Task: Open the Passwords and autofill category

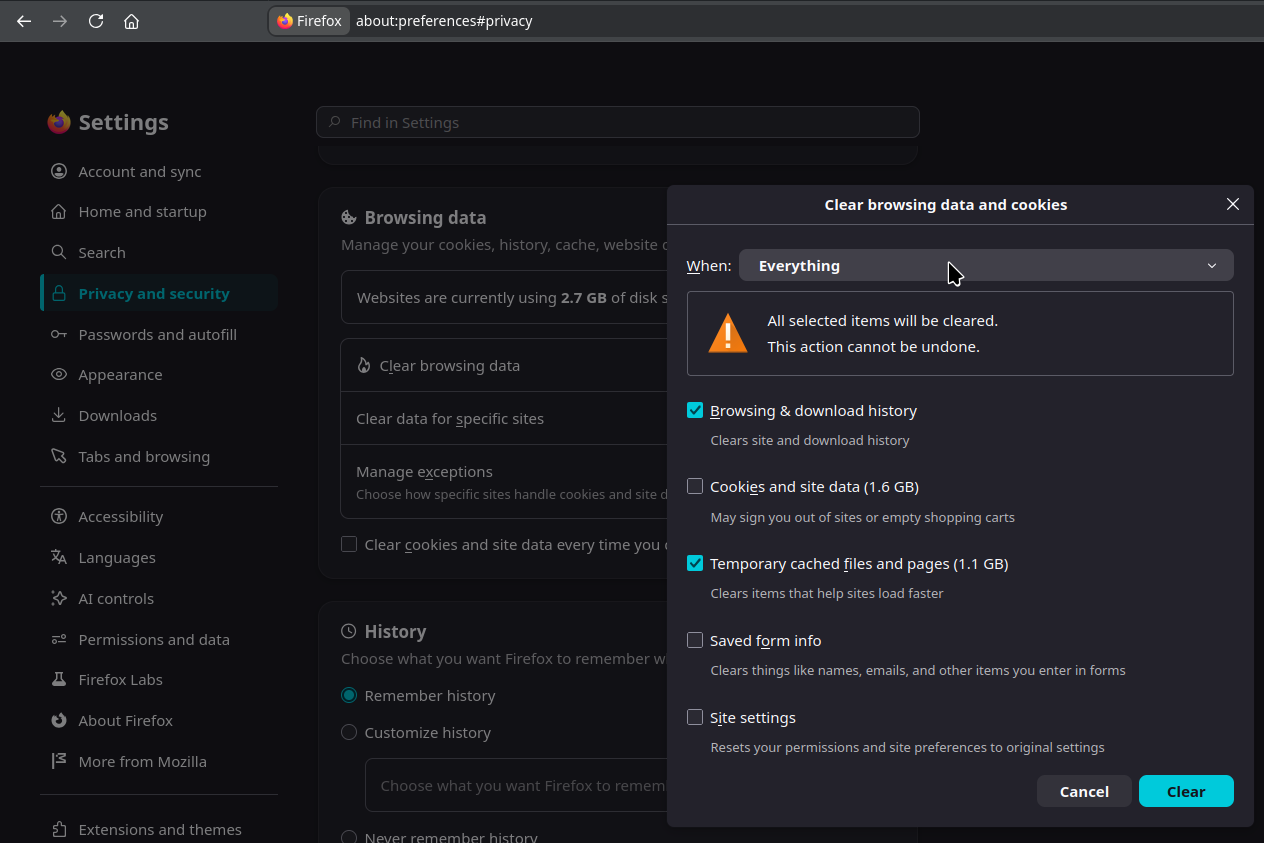Action: coord(159,334)
